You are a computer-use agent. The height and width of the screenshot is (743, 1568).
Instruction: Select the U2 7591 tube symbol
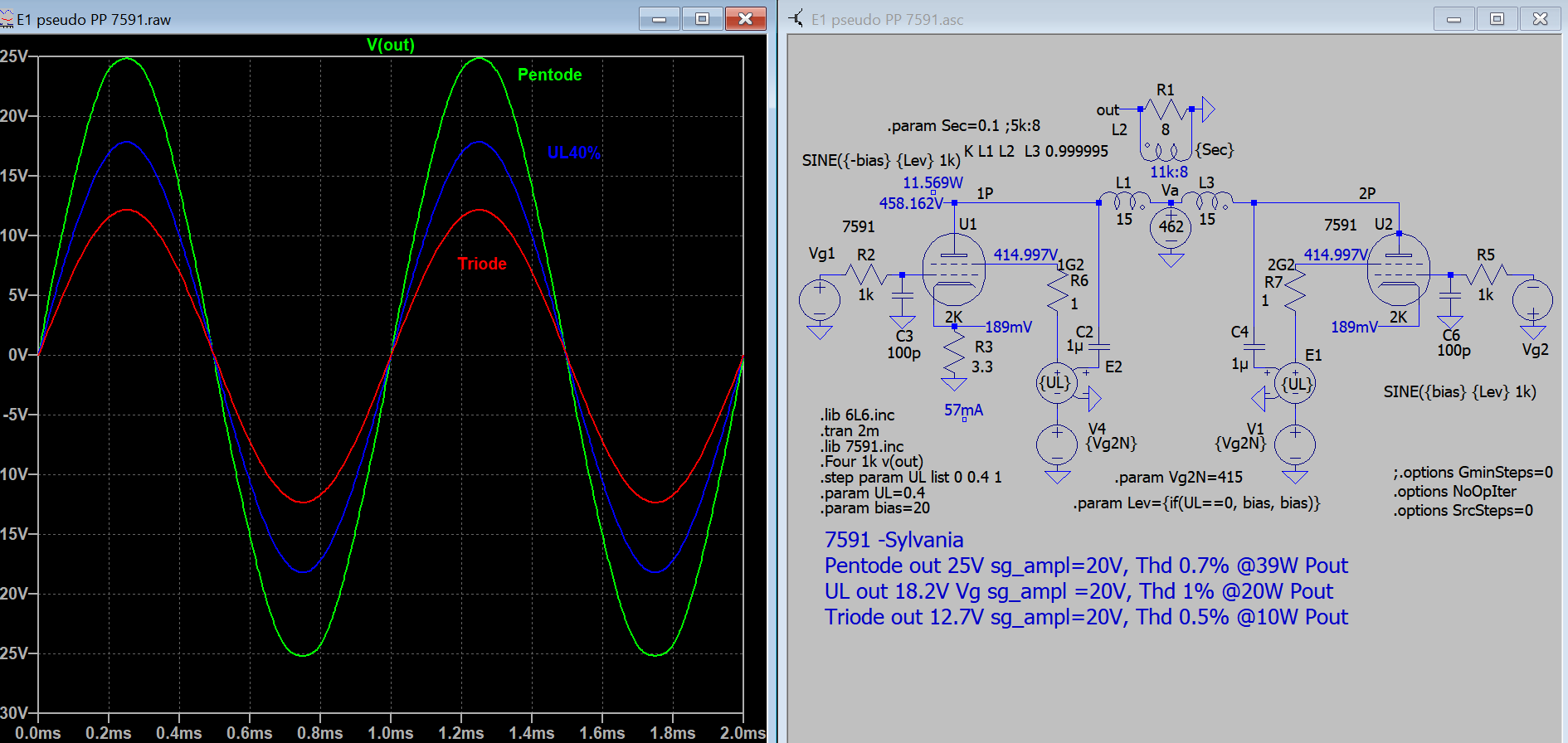(1399, 270)
